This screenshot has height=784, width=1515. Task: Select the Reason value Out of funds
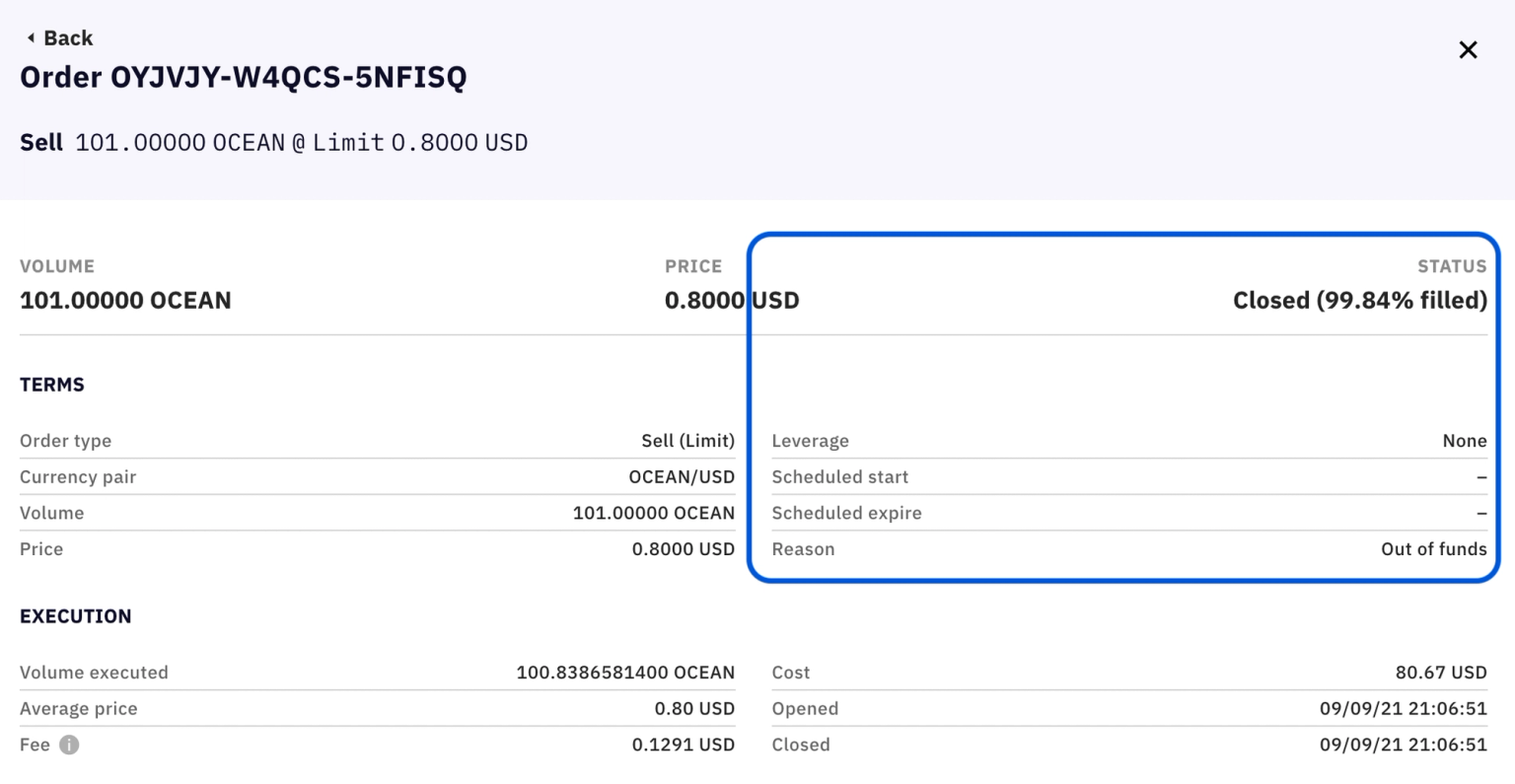pos(1434,549)
